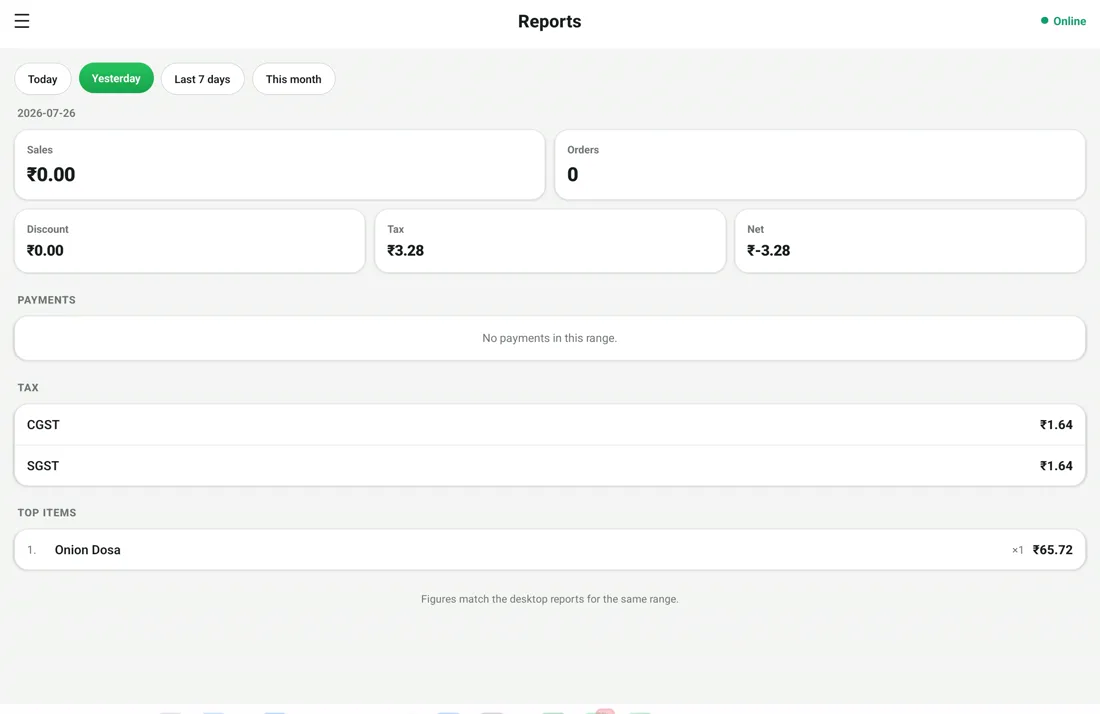Click 'No payments in this range.' message
1100x714 pixels.
(549, 338)
